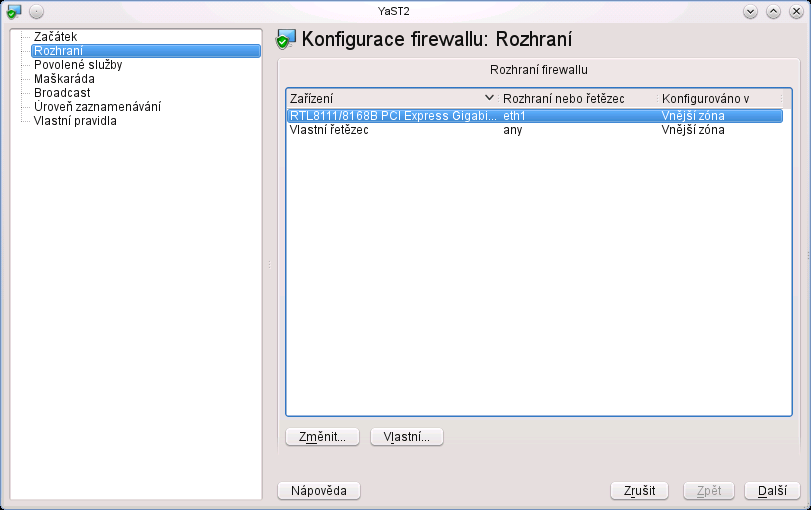Click Rozhraní nebo řetězec column header
Image resolution: width=811 pixels, height=510 pixels.
tap(564, 98)
